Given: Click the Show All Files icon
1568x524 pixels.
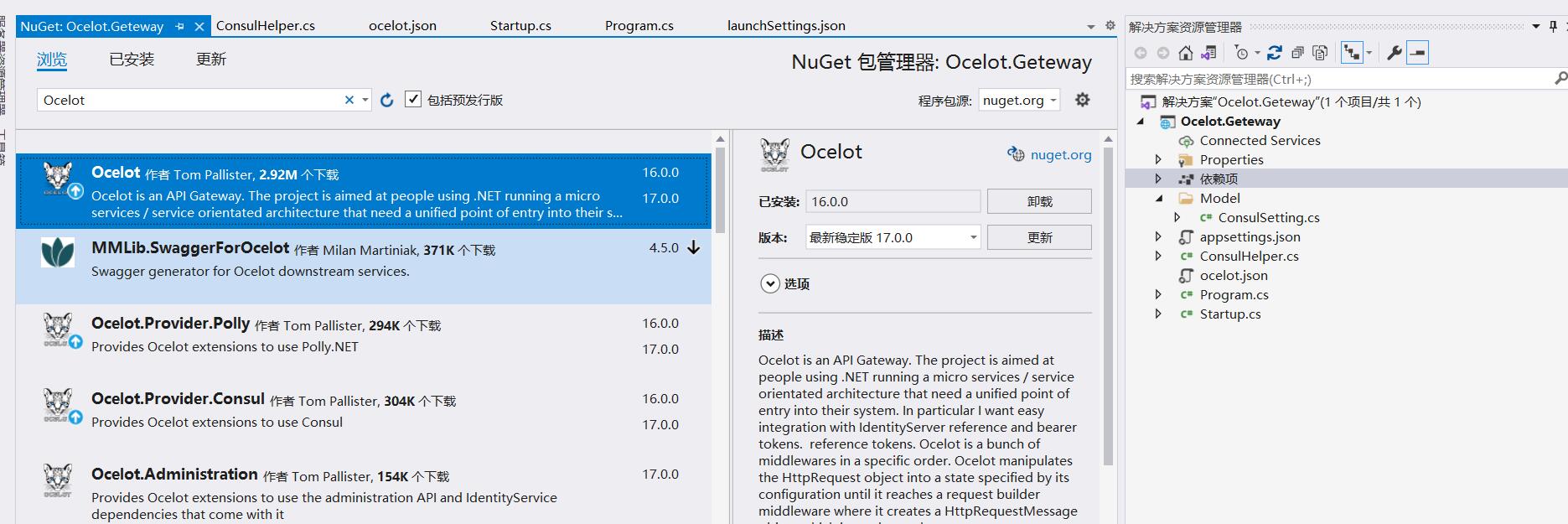Looking at the screenshot, I should pyautogui.click(x=1320, y=53).
